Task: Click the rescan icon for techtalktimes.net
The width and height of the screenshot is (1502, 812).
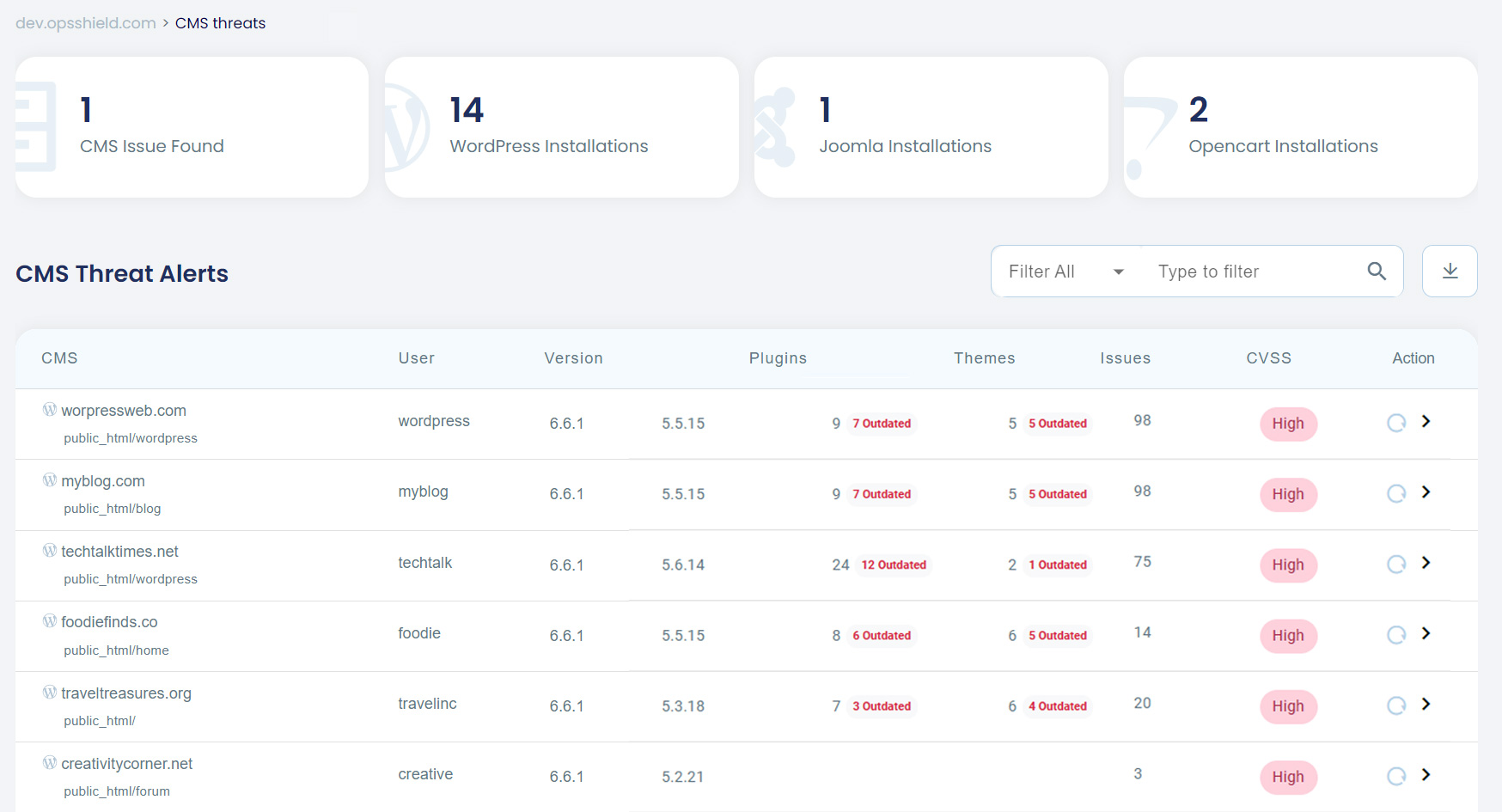Action: click(x=1396, y=564)
